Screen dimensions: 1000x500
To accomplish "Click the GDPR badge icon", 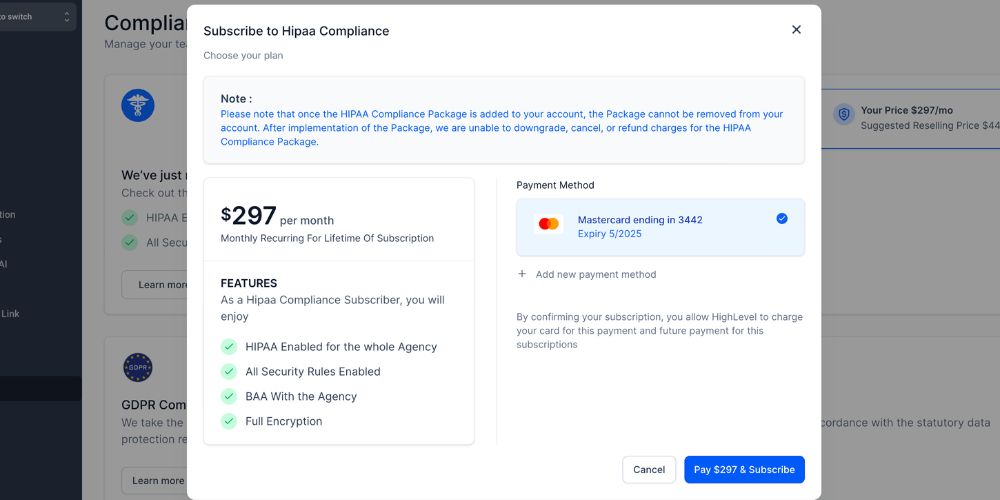I will pos(138,369).
